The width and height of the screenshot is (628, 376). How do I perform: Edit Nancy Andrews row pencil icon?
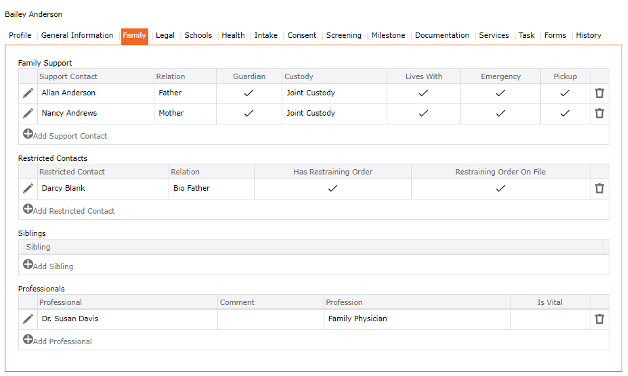point(28,113)
